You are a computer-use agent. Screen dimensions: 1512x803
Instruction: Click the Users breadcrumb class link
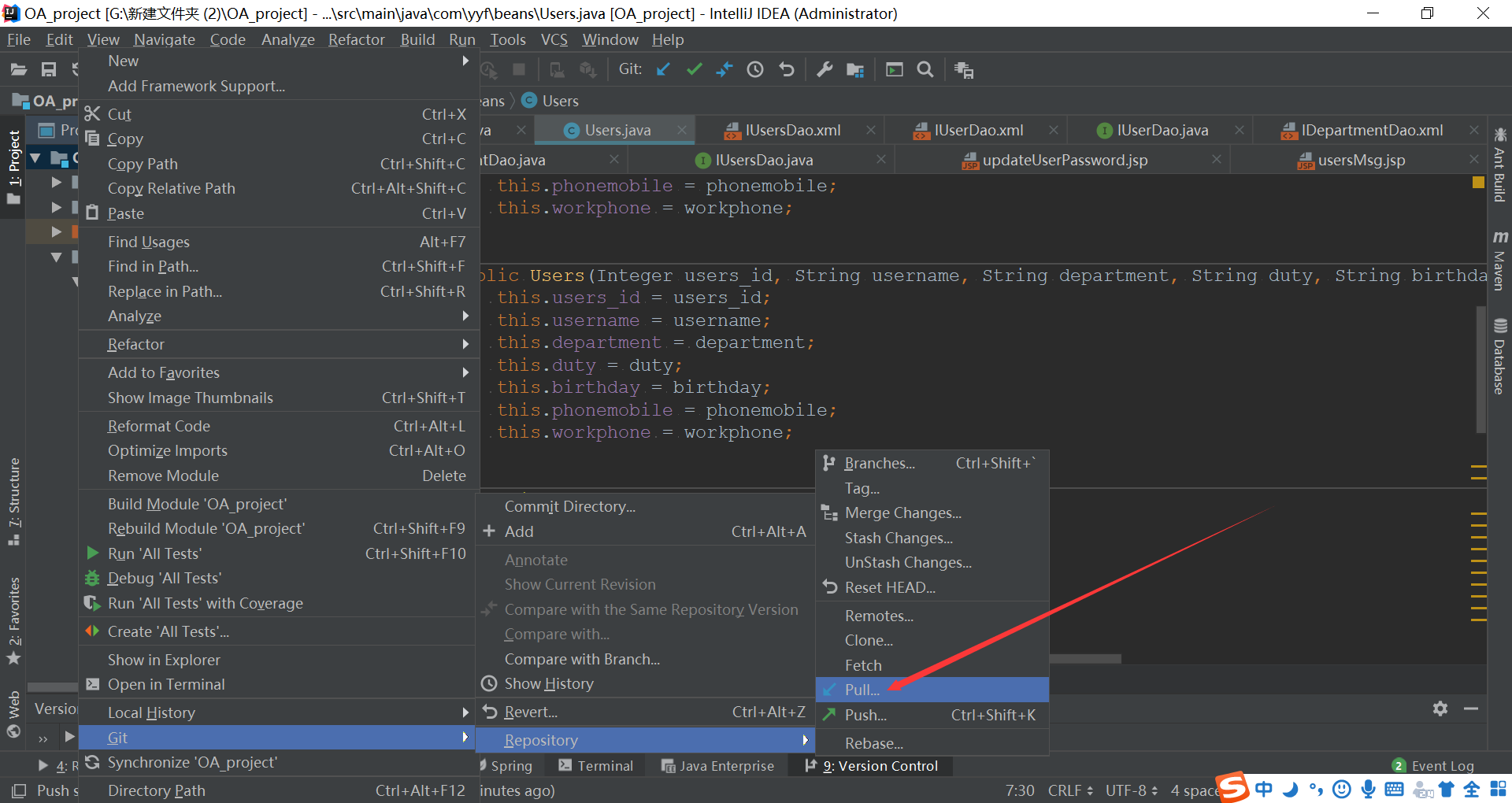tap(550, 101)
